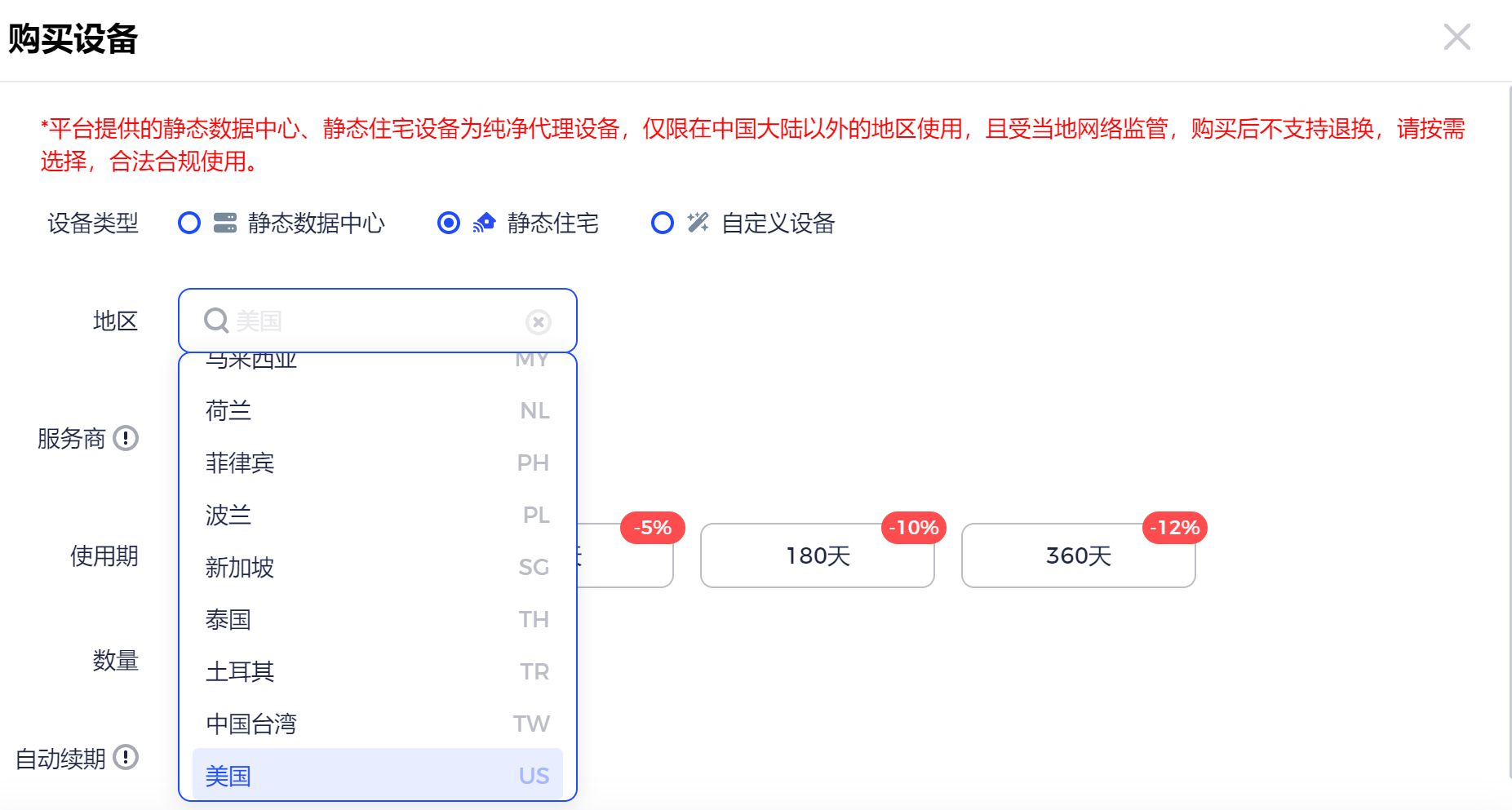Choose 荷兰 NL from region list
This screenshot has width=1512, height=810.
point(377,410)
